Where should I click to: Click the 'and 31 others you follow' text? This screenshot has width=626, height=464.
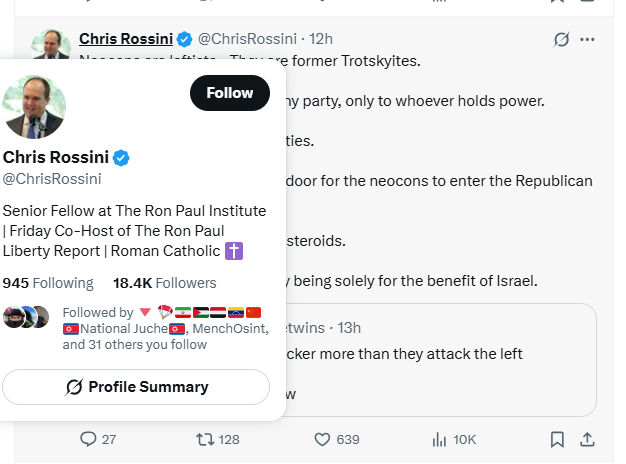pyautogui.click(x=134, y=345)
